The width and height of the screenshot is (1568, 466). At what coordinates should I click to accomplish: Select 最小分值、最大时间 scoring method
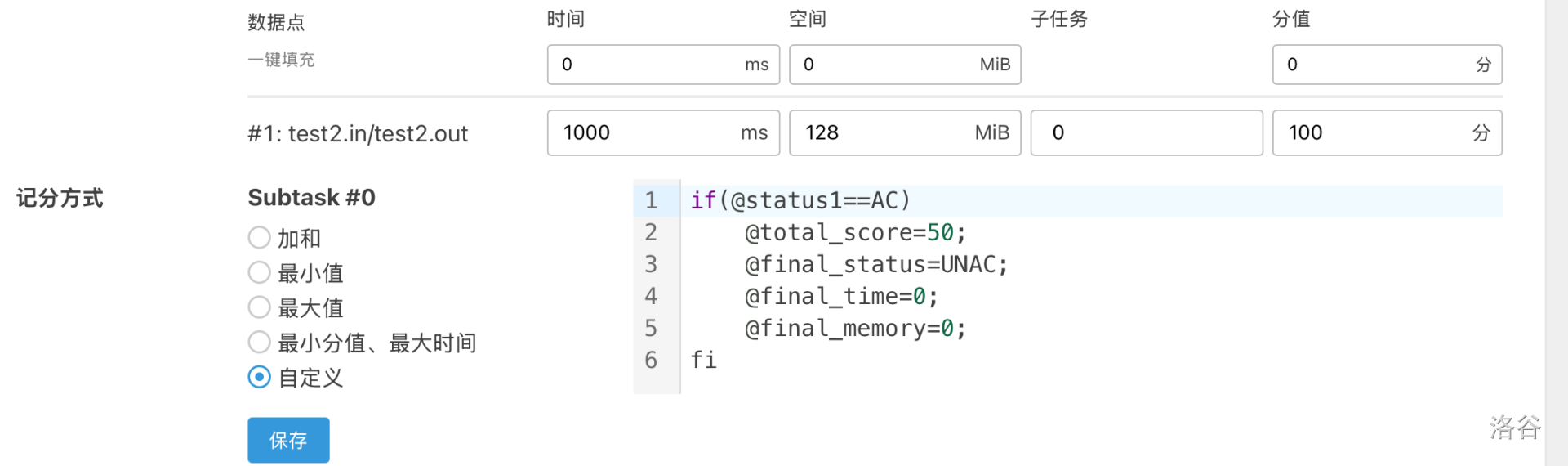[260, 343]
